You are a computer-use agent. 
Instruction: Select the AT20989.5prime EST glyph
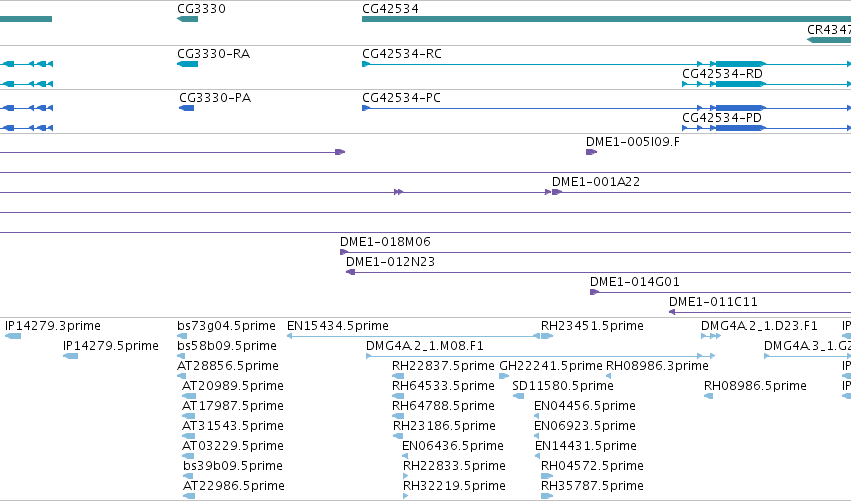click(x=189, y=396)
